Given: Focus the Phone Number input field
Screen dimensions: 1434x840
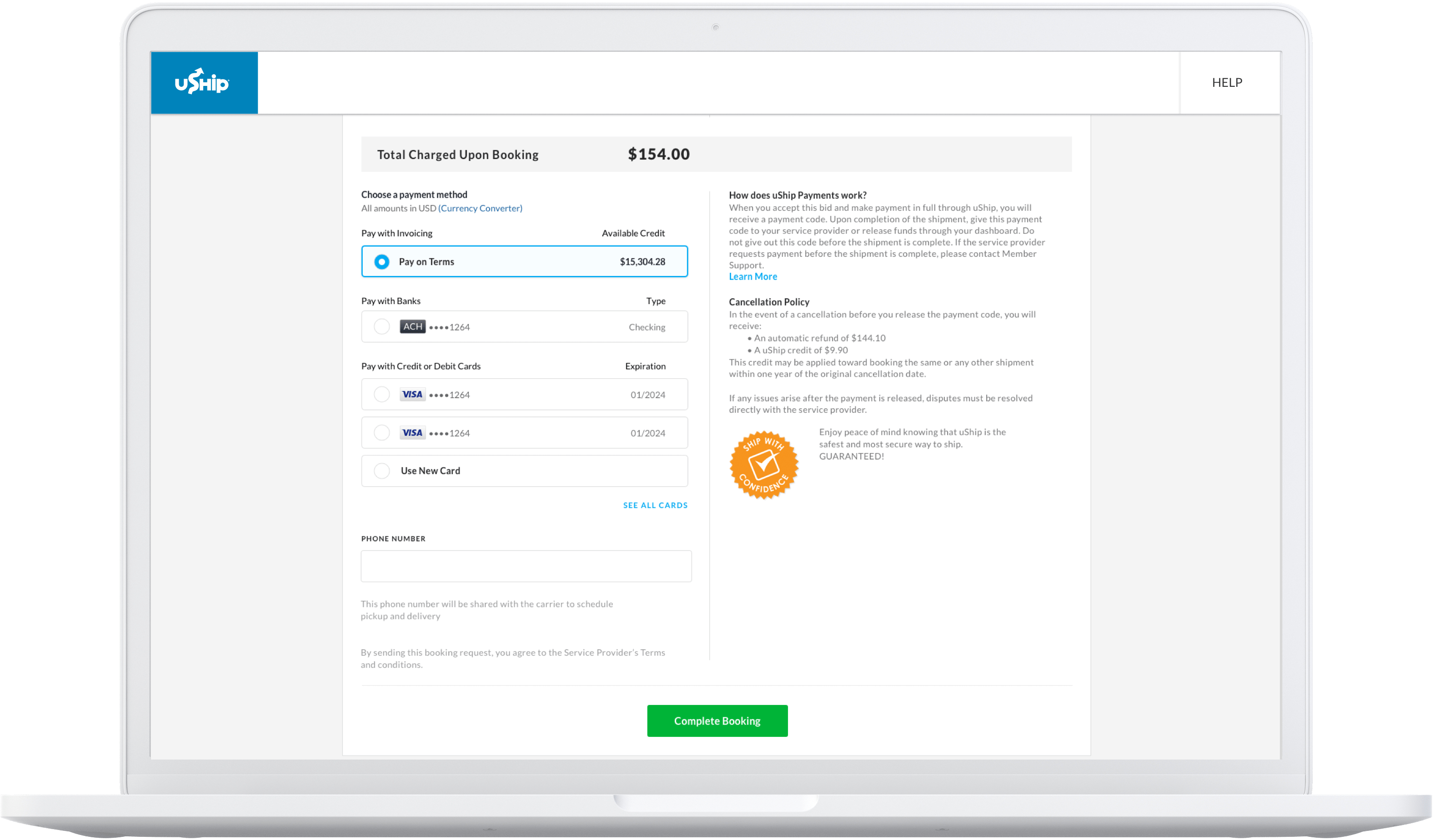Looking at the screenshot, I should (x=526, y=566).
